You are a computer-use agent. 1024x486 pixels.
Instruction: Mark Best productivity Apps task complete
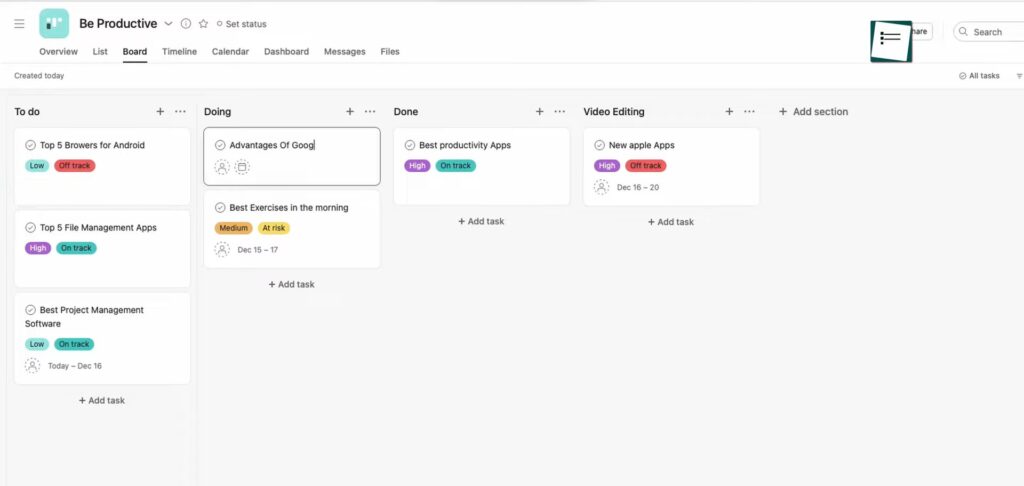point(410,145)
